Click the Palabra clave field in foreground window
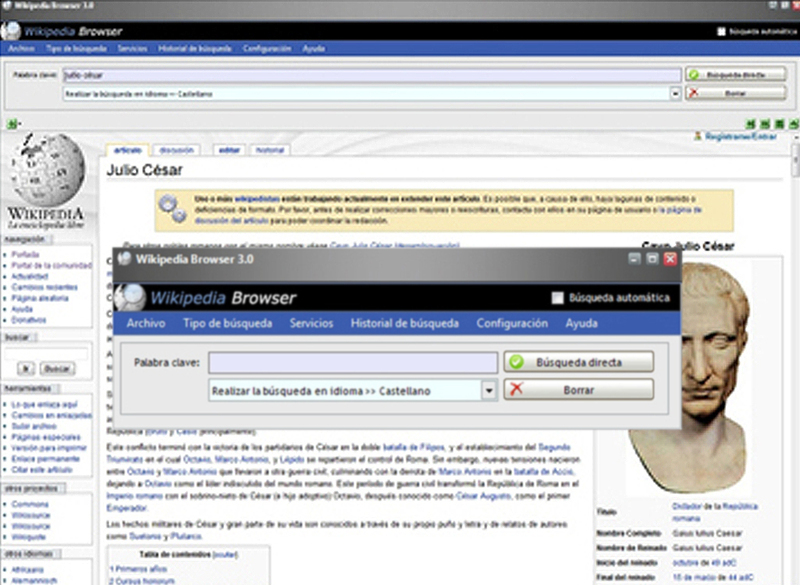The image size is (800, 585). [353, 363]
